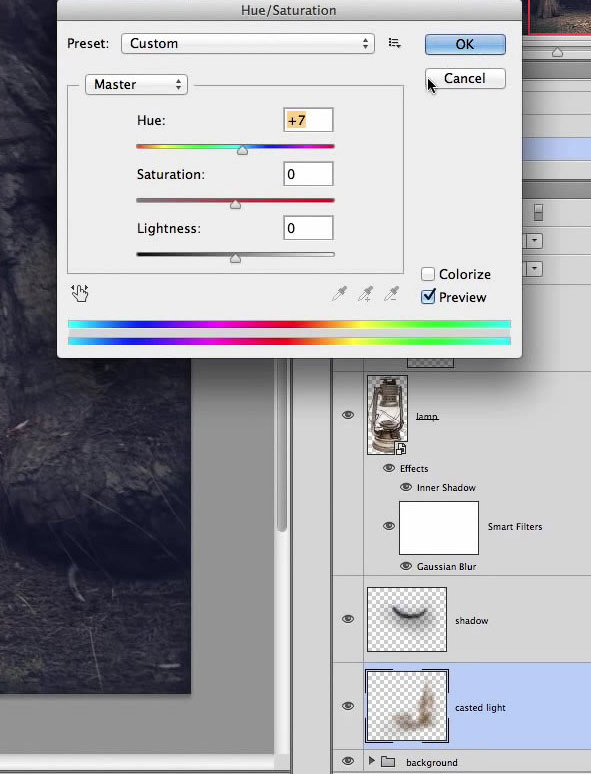Viewport: 591px width, 774px height.
Task: Select the on-image adjustment hand tool
Action: tap(79, 293)
